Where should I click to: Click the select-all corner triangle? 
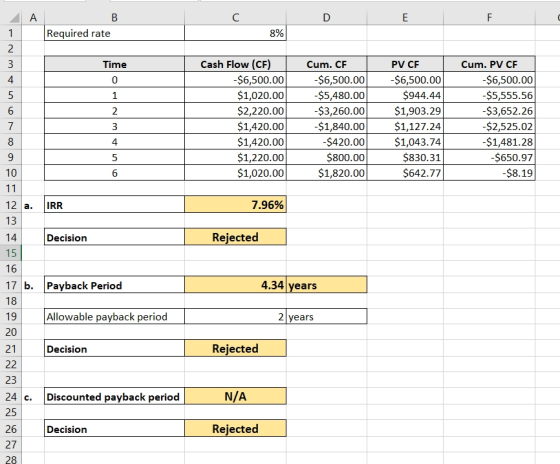pos(13,18)
